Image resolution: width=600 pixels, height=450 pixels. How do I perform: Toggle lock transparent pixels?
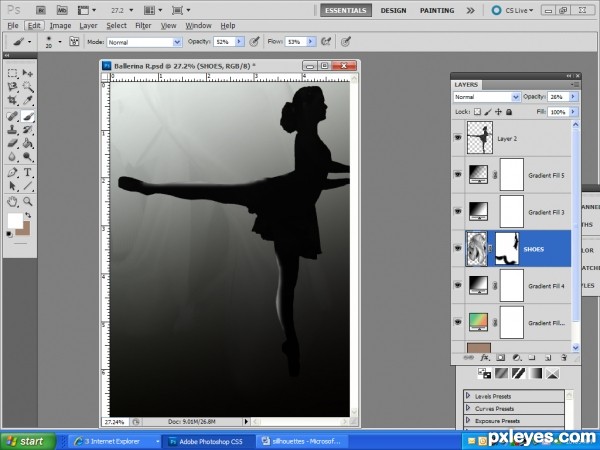point(477,112)
